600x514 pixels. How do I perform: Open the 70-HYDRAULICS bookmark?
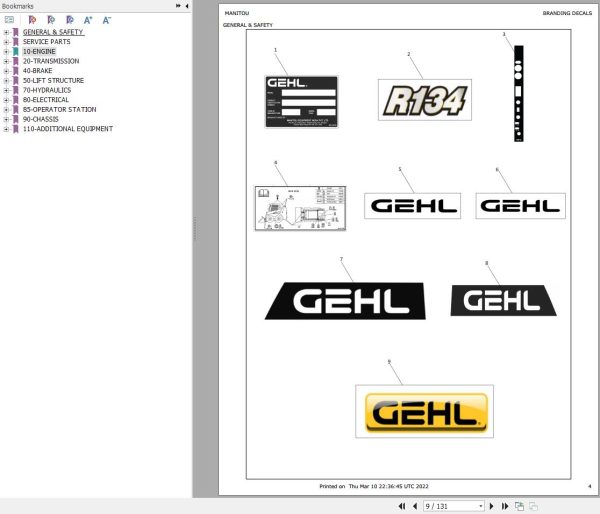pos(47,90)
